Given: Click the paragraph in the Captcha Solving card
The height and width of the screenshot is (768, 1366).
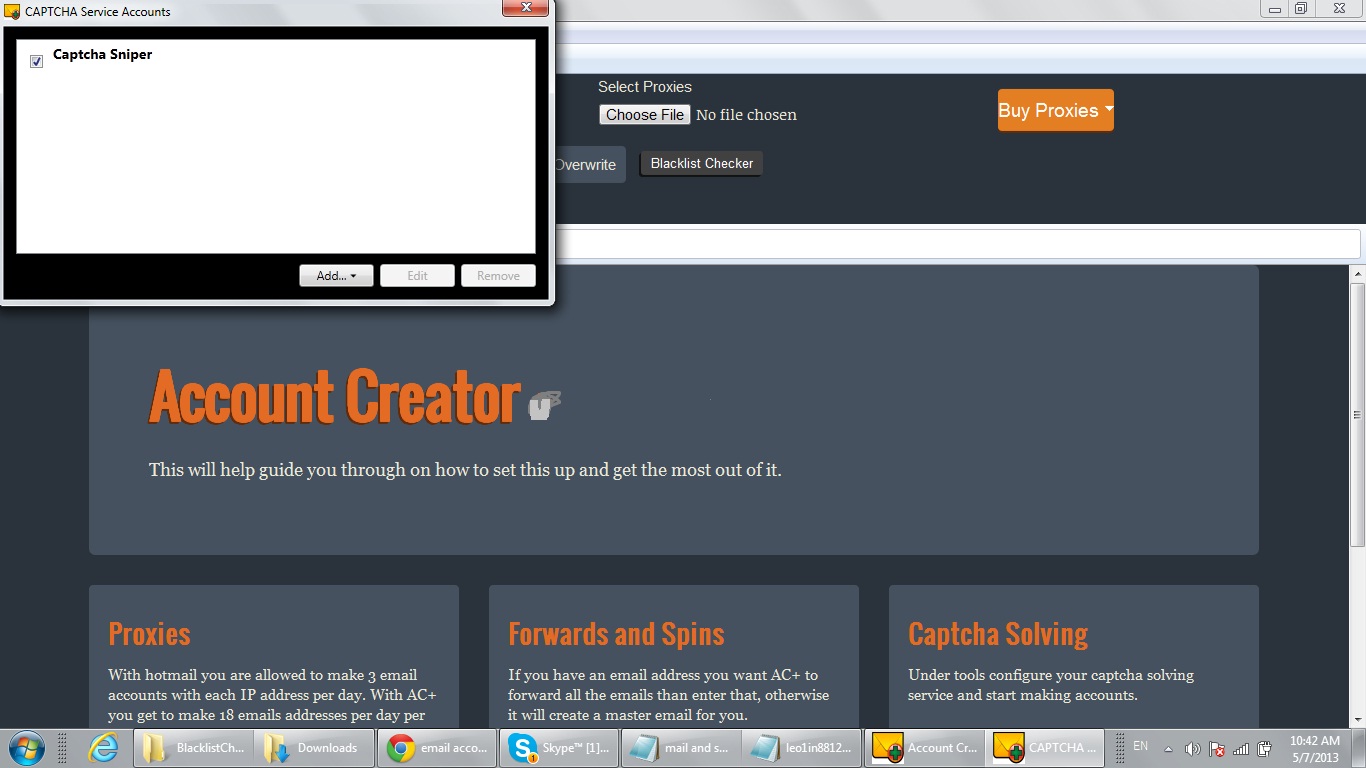Looking at the screenshot, I should [1051, 685].
